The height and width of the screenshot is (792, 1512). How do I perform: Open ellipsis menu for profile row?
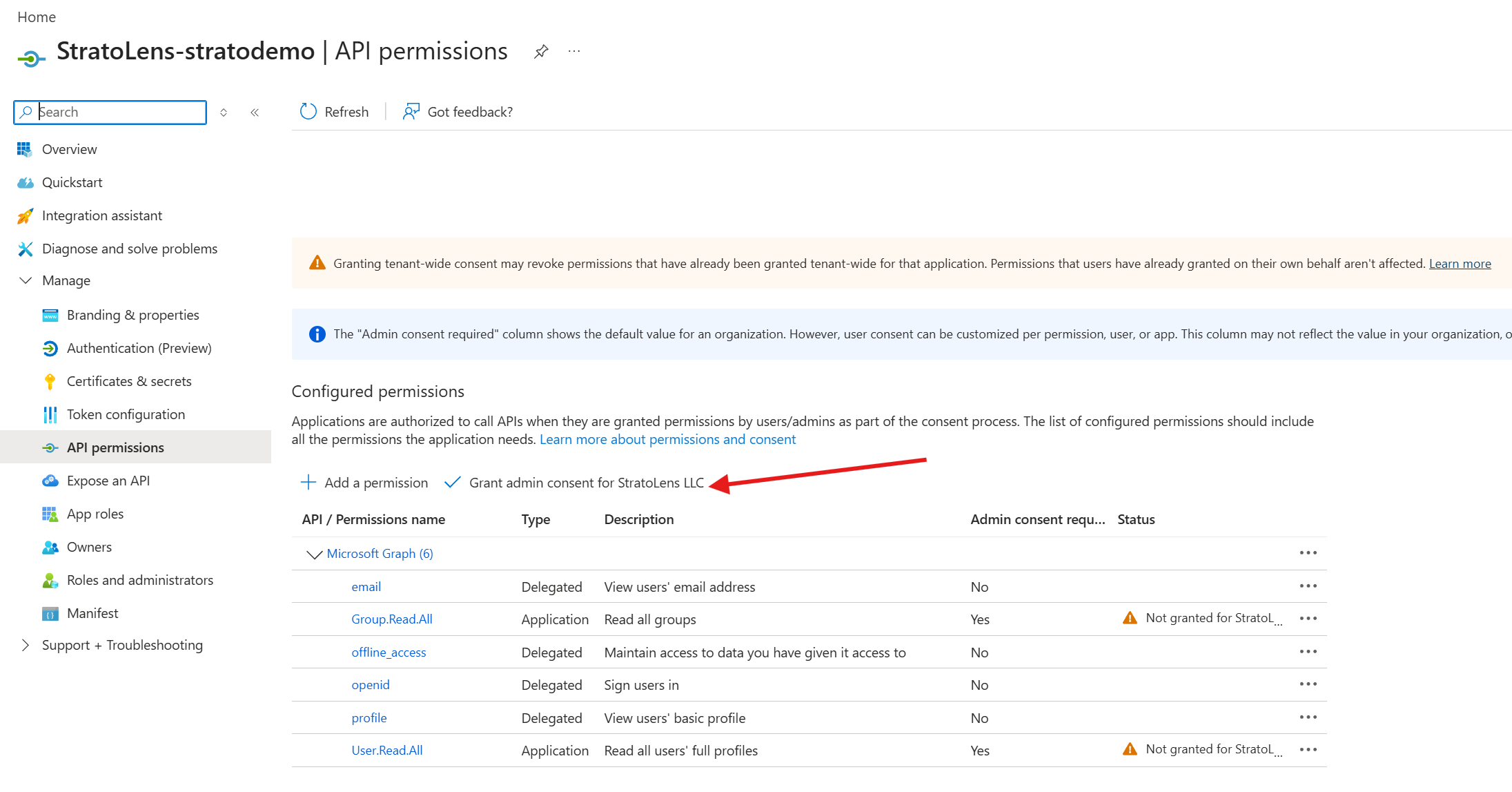(1308, 717)
